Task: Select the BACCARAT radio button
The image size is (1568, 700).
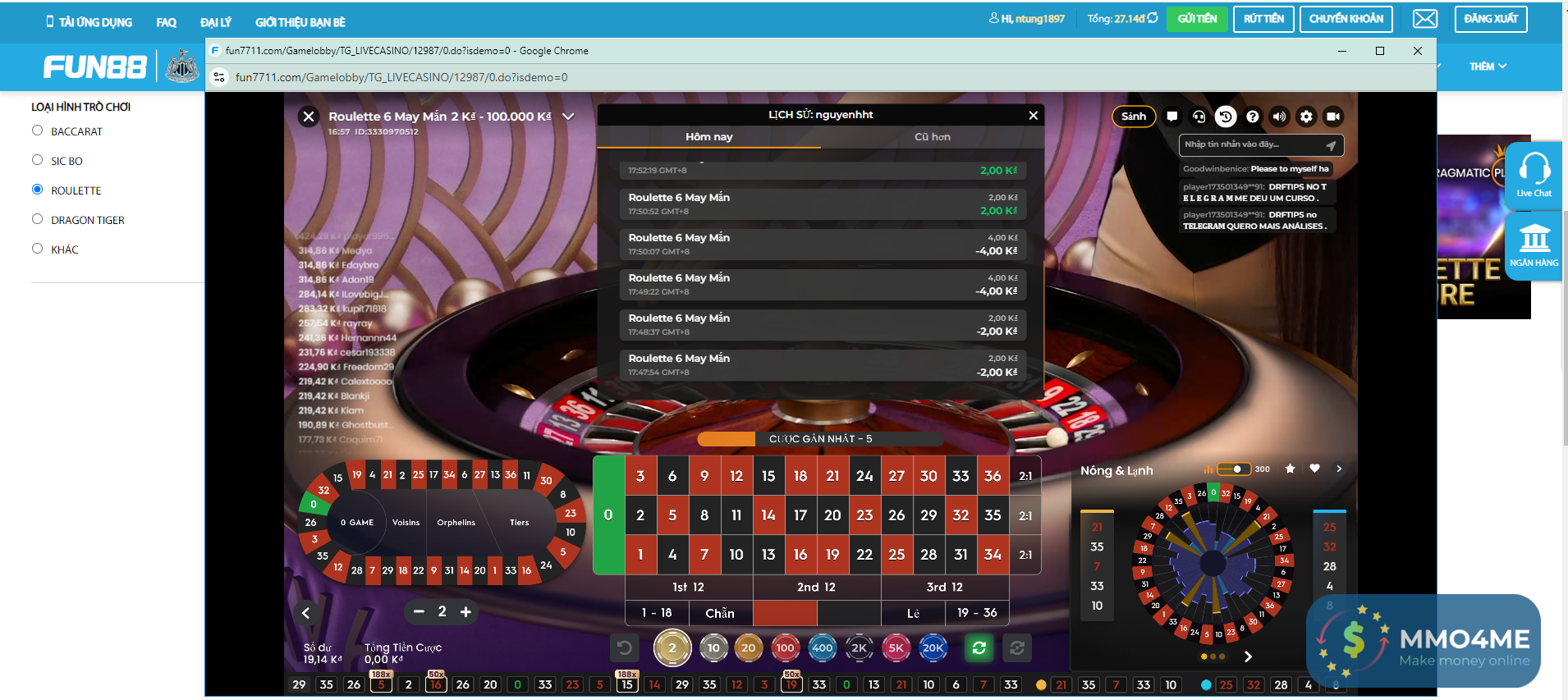Action: coord(37,130)
